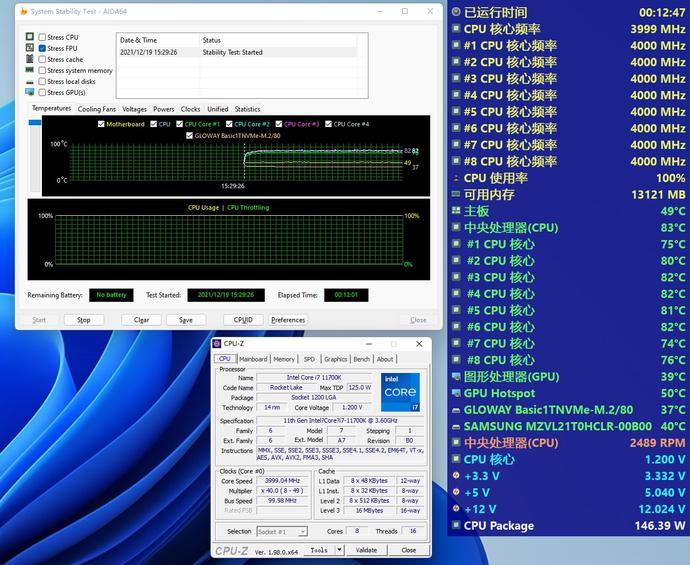Viewport: 690px width, 565px height.
Task: Toggle CPU Core #1 graph checkbox
Action: click(180, 124)
